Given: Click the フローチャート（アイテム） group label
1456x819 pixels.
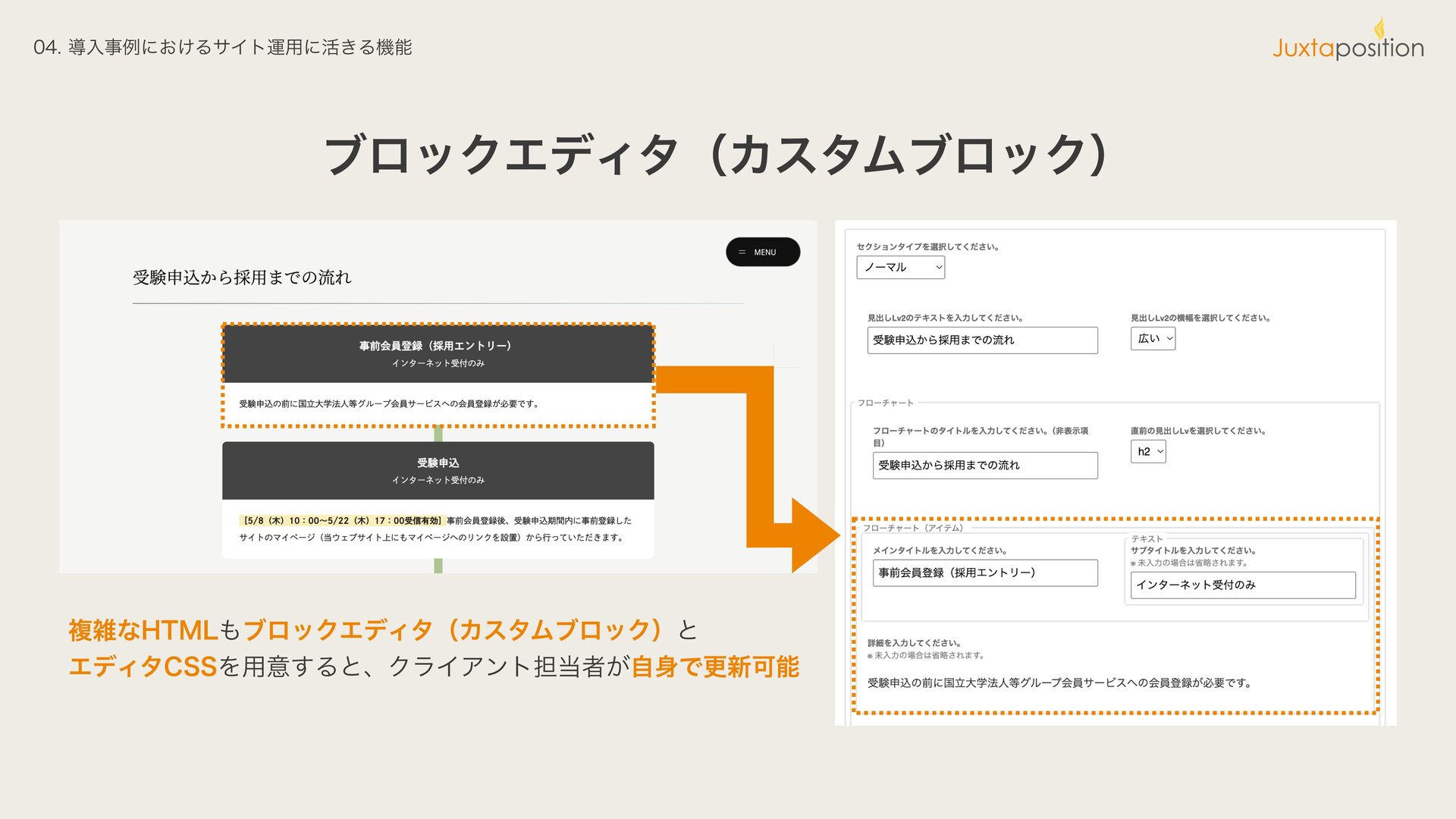Looking at the screenshot, I should pyautogui.click(x=912, y=528).
